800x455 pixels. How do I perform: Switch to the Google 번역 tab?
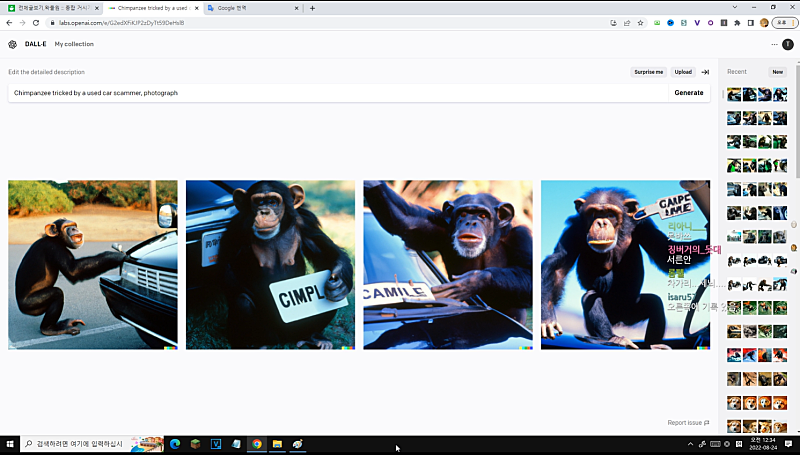click(243, 7)
